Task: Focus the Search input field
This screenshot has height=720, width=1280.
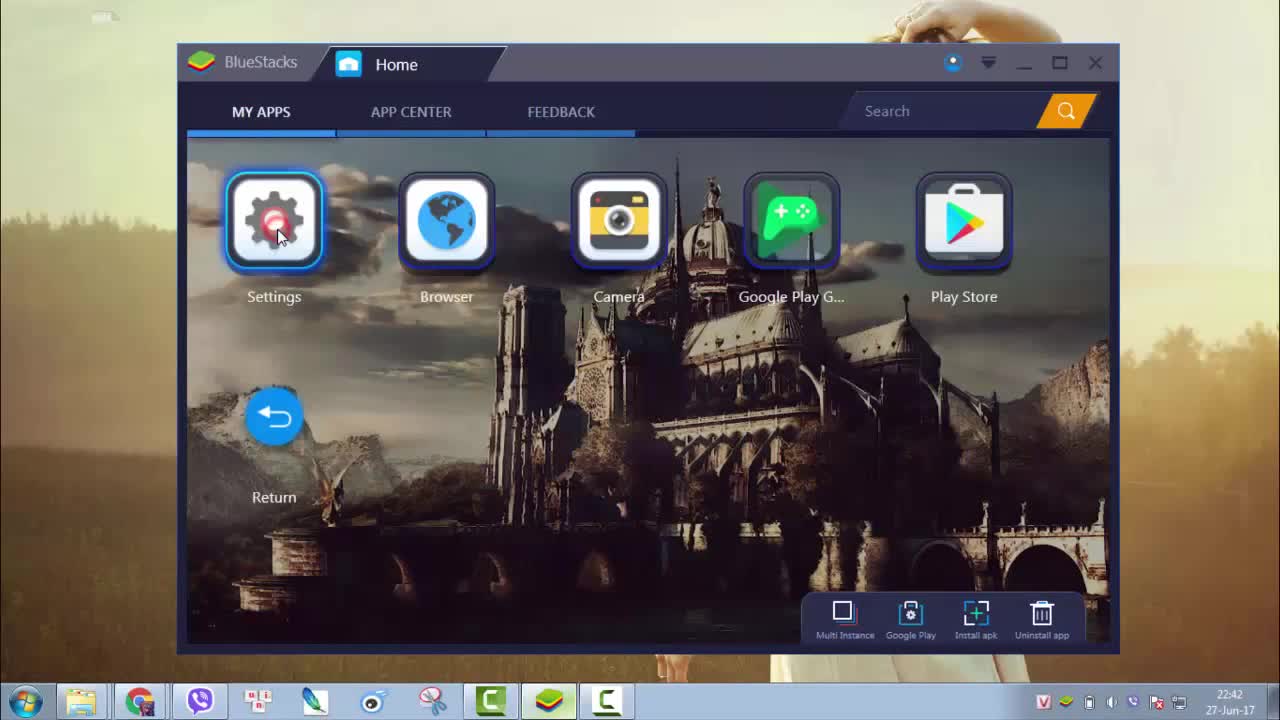Action: click(x=945, y=111)
